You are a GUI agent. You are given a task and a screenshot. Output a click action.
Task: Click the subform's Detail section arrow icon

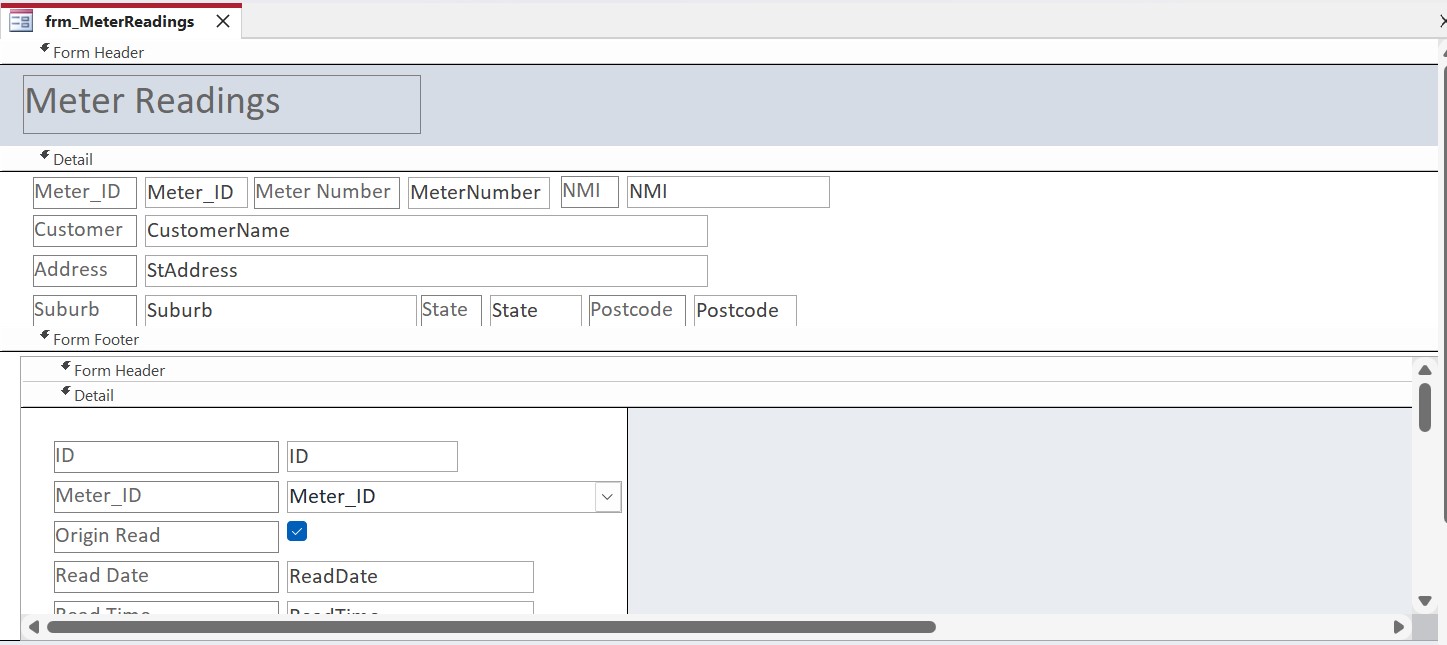point(66,389)
